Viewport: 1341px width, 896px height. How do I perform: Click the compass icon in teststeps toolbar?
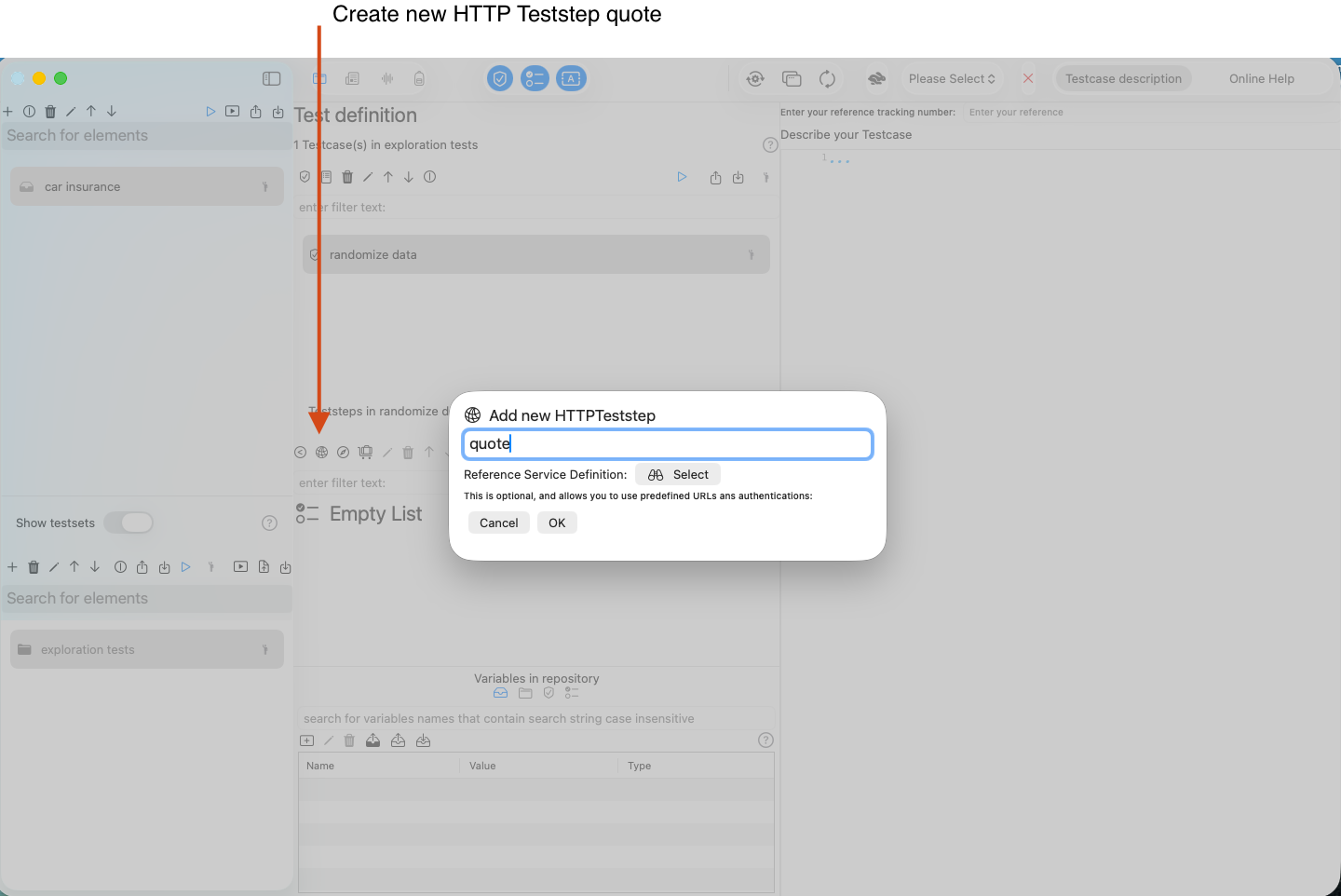343,453
